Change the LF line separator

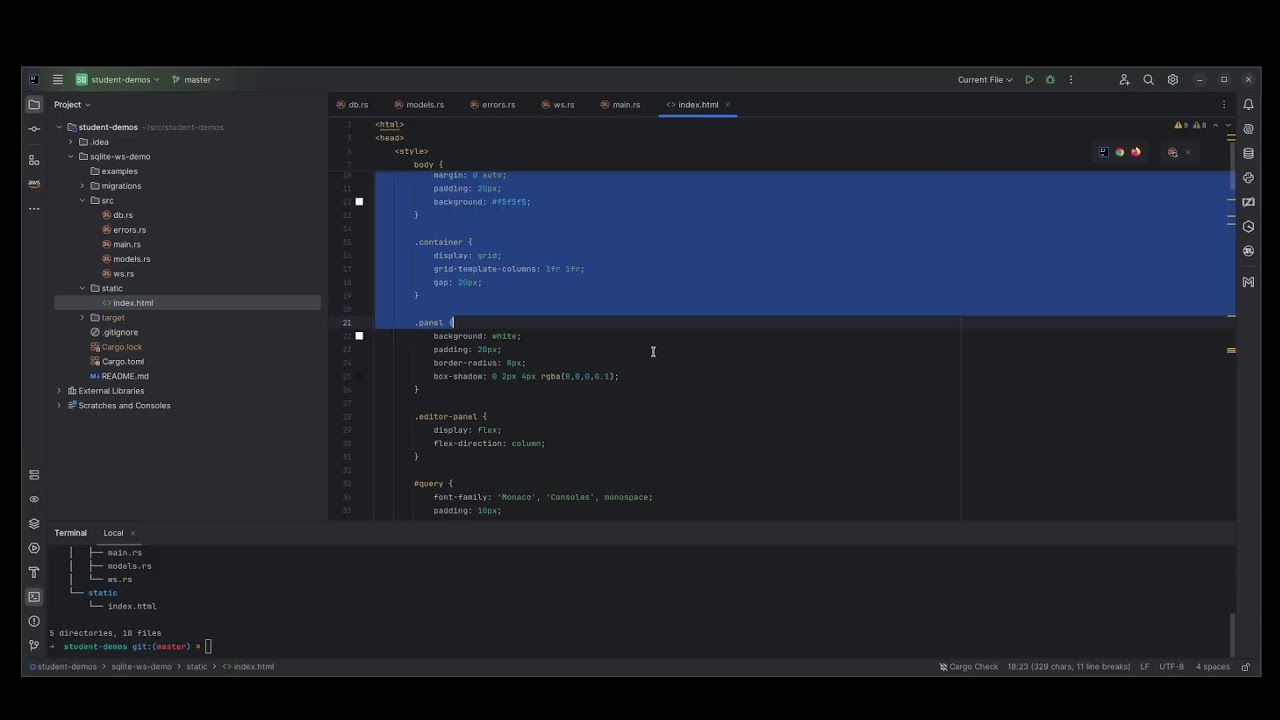1145,667
